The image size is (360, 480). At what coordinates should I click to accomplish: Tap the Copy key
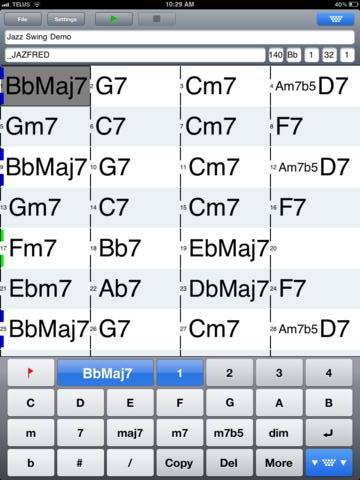(x=179, y=463)
